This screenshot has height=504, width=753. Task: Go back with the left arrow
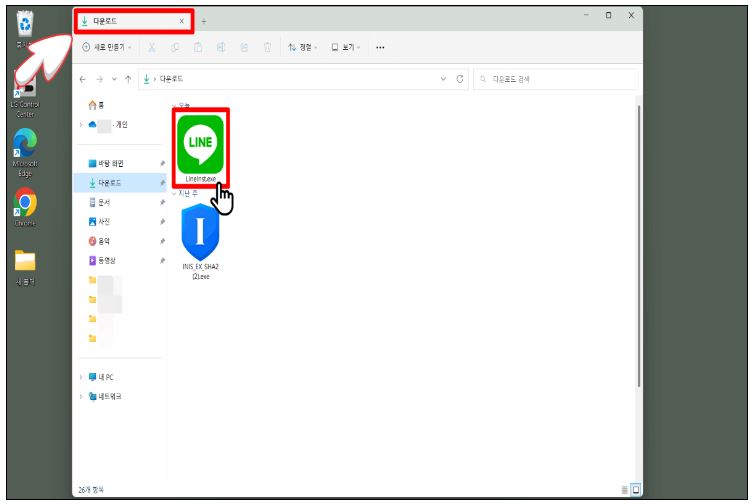(x=83, y=79)
